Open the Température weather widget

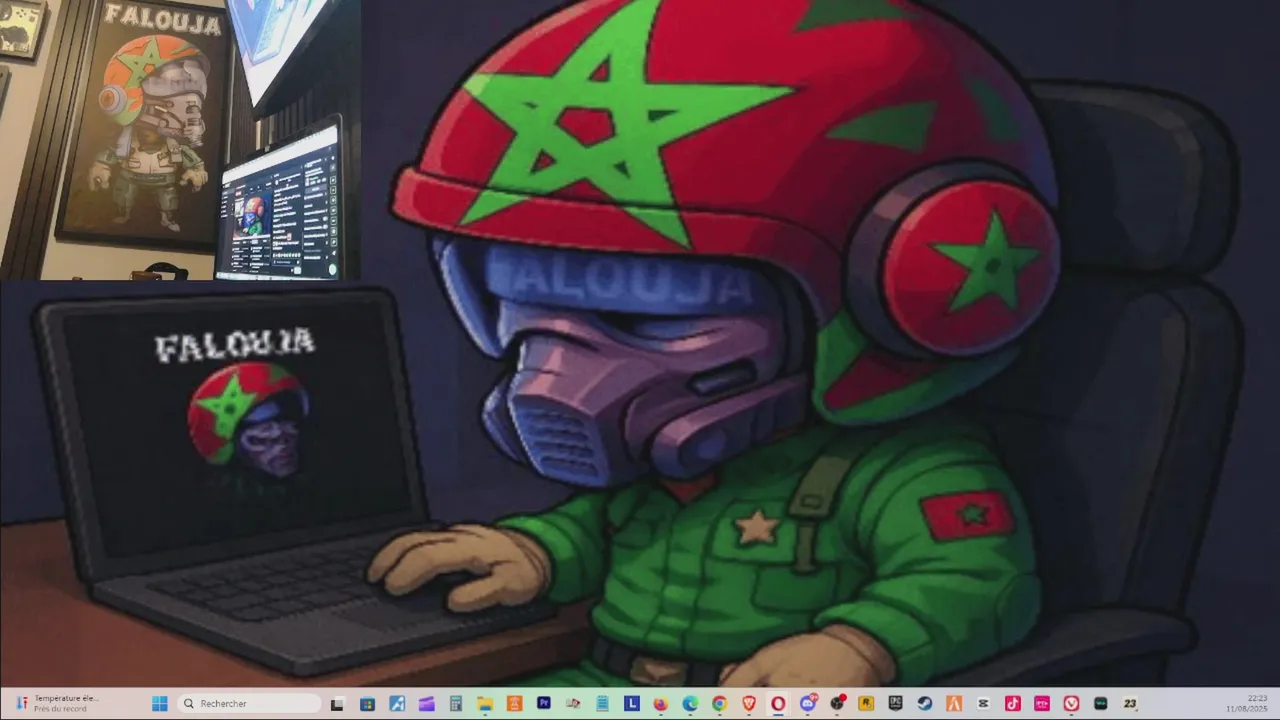(x=58, y=703)
